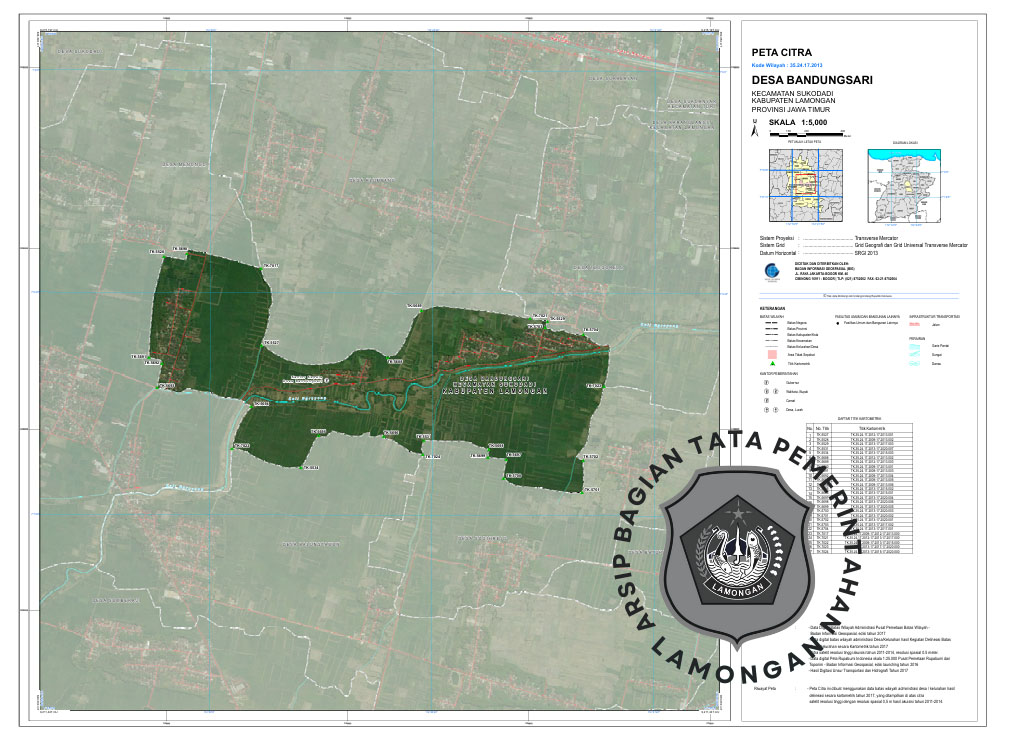
Task: Click the Fasilitas Umum black dot symbol
Action: [839, 324]
